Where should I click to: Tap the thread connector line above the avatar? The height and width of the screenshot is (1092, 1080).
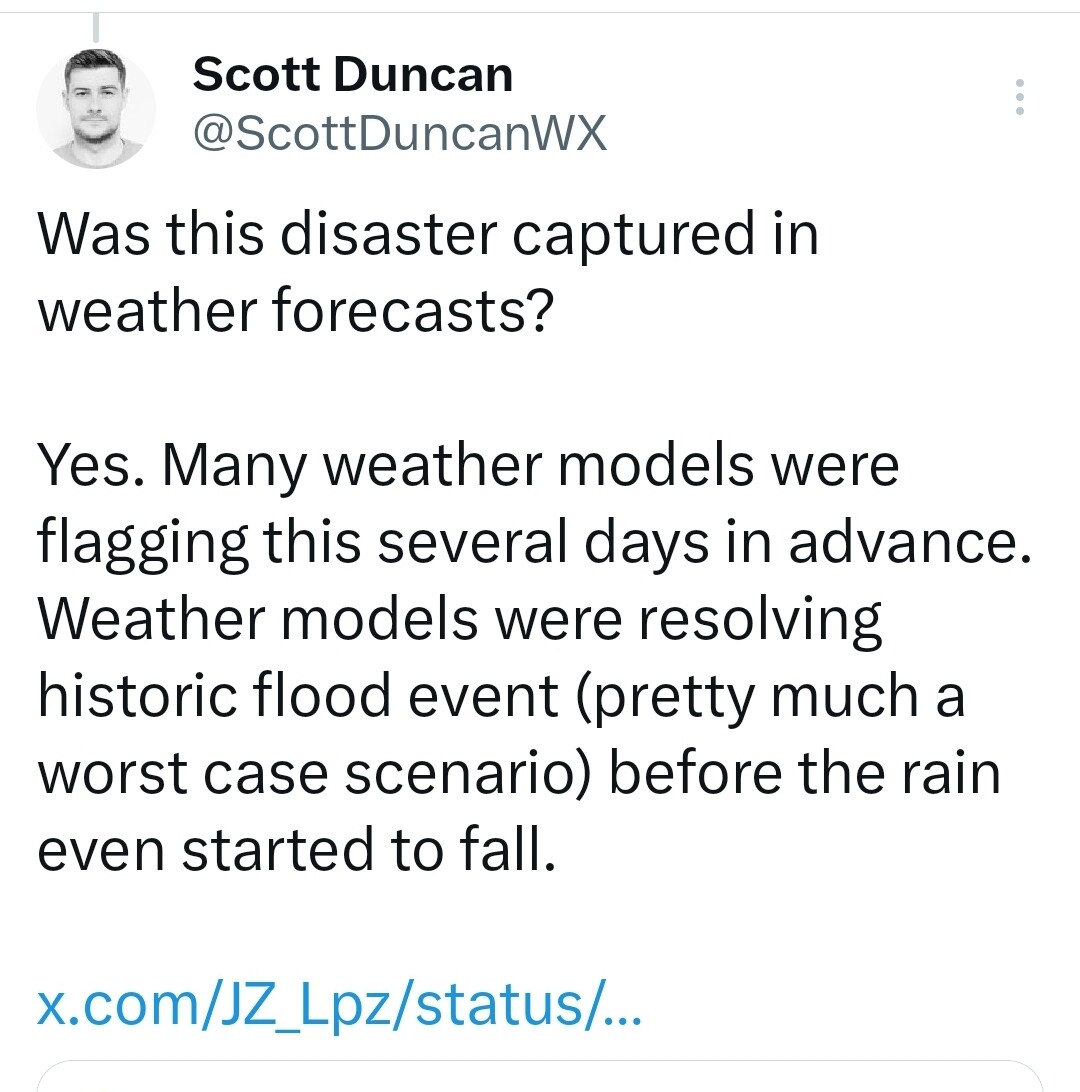(x=96, y=27)
